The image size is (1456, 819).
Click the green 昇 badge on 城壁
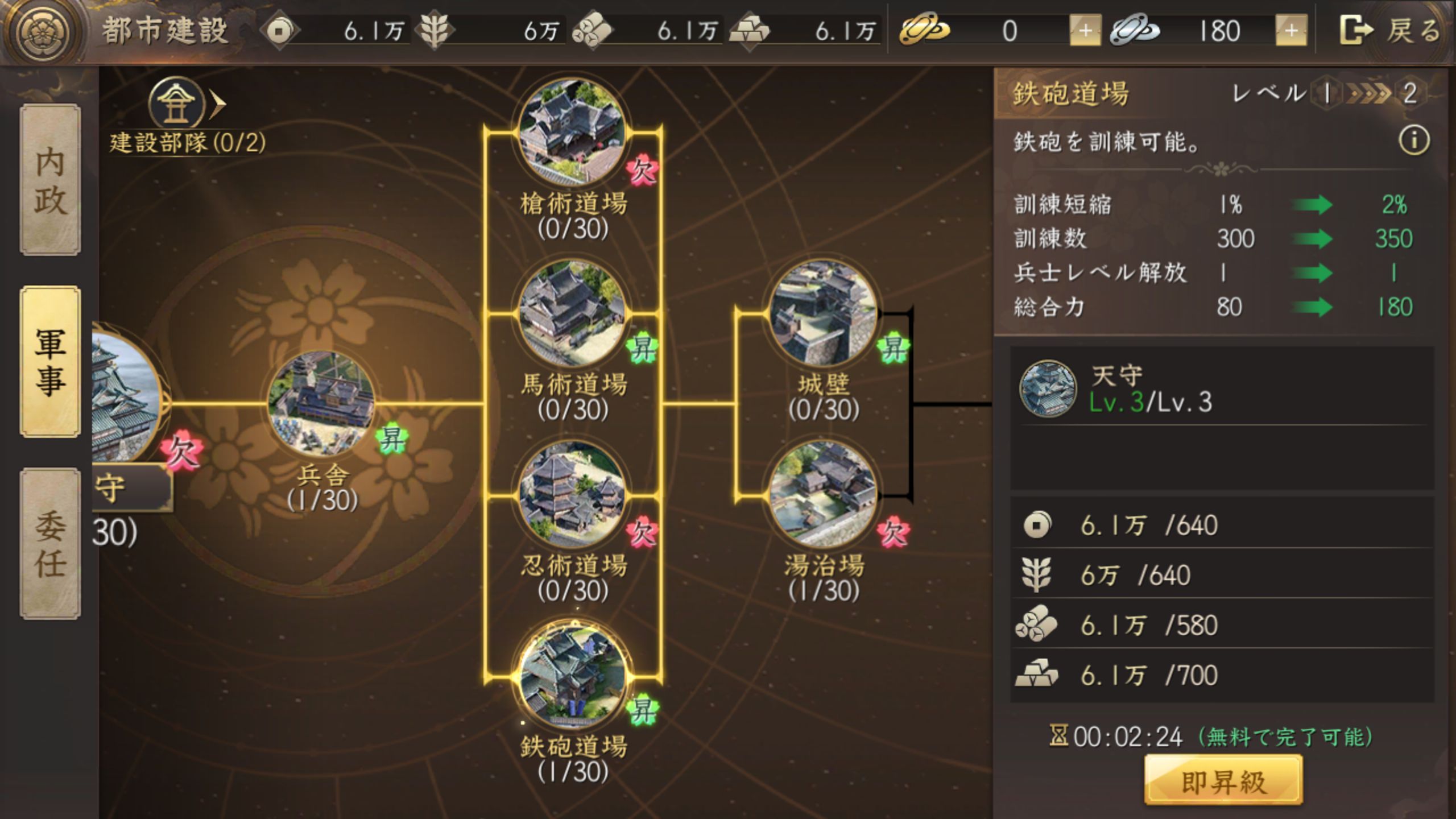(893, 348)
